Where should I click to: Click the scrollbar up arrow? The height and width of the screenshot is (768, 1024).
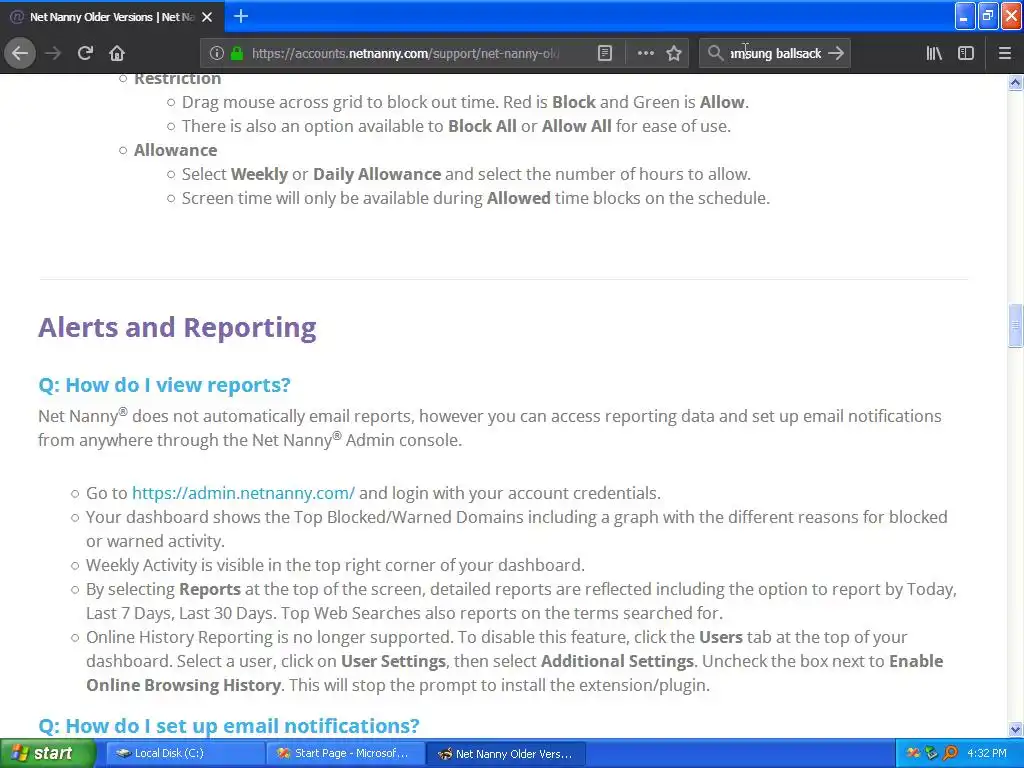pos(1015,82)
